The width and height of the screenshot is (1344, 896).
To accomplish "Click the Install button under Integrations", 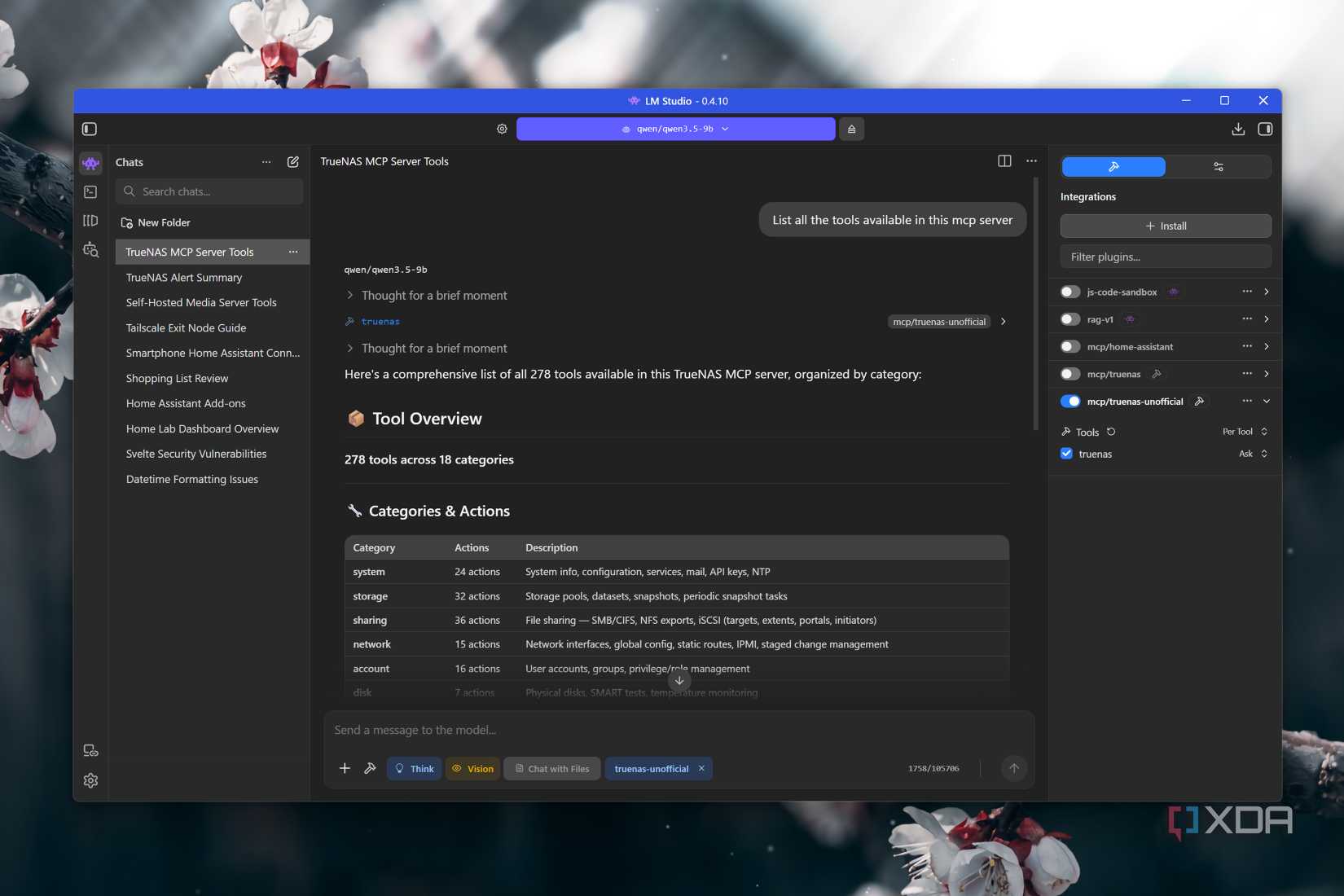I will (1165, 226).
